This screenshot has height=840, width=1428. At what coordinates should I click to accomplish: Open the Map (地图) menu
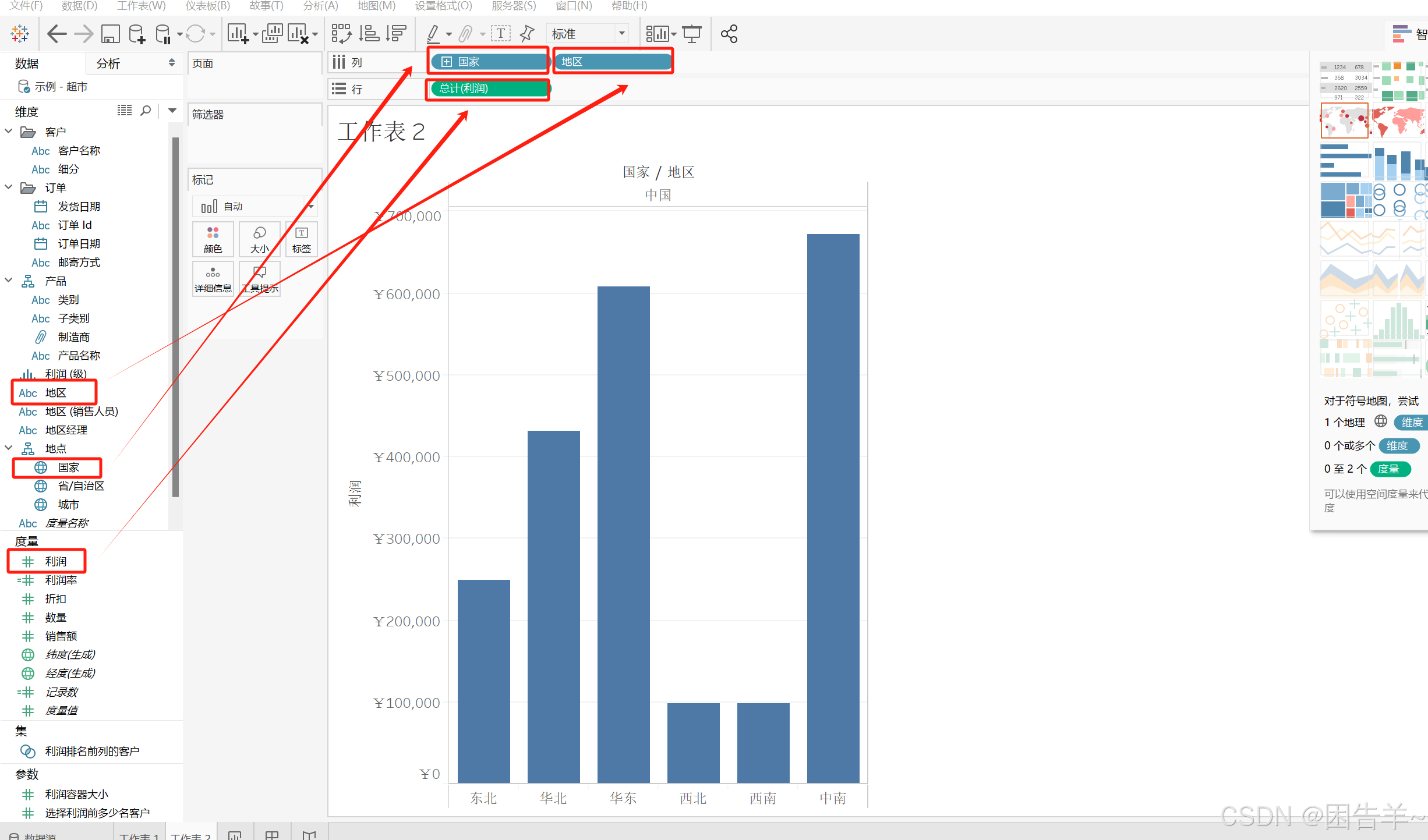(376, 6)
